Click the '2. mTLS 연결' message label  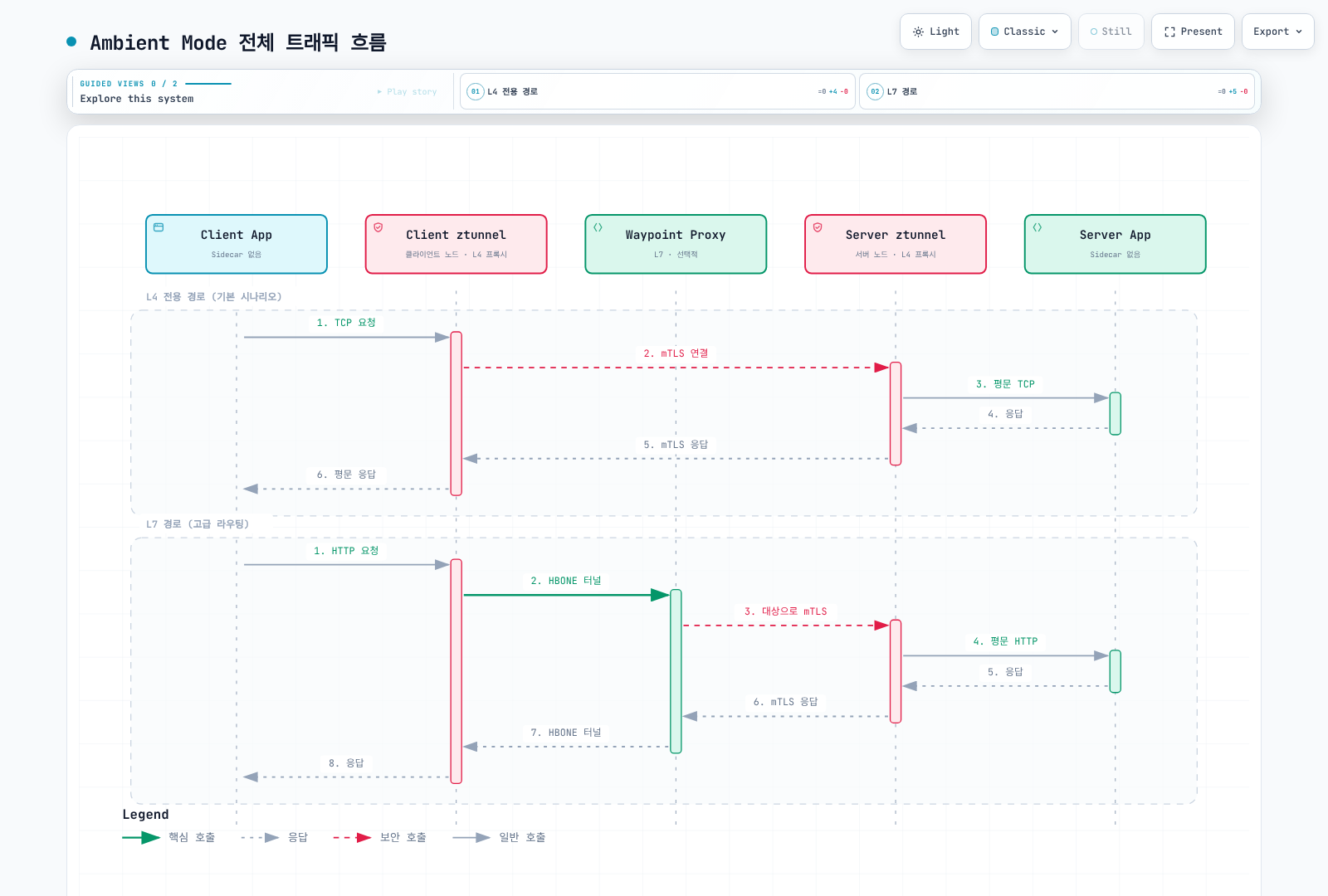[x=676, y=353]
